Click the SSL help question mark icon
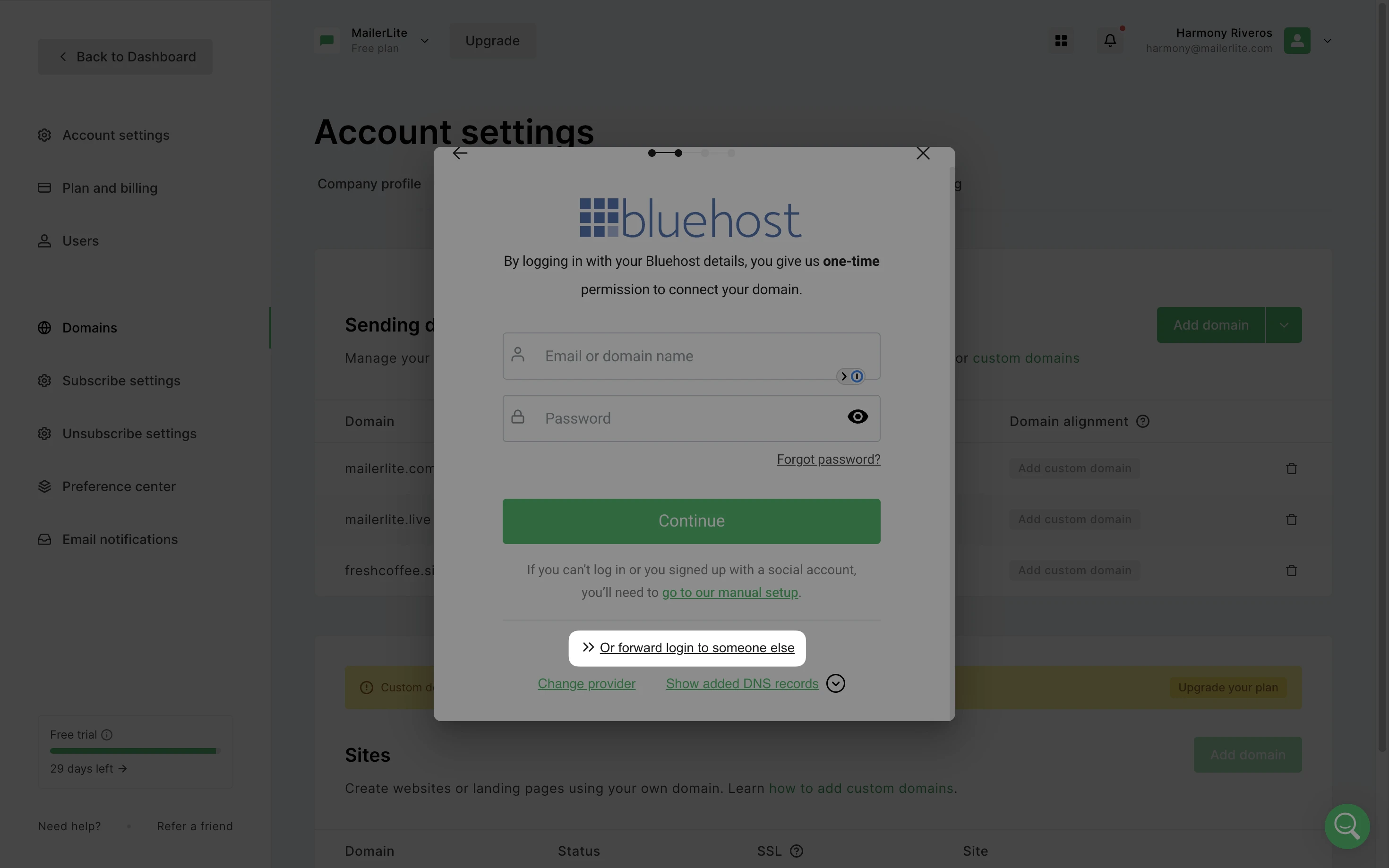The image size is (1389, 868). point(797,851)
